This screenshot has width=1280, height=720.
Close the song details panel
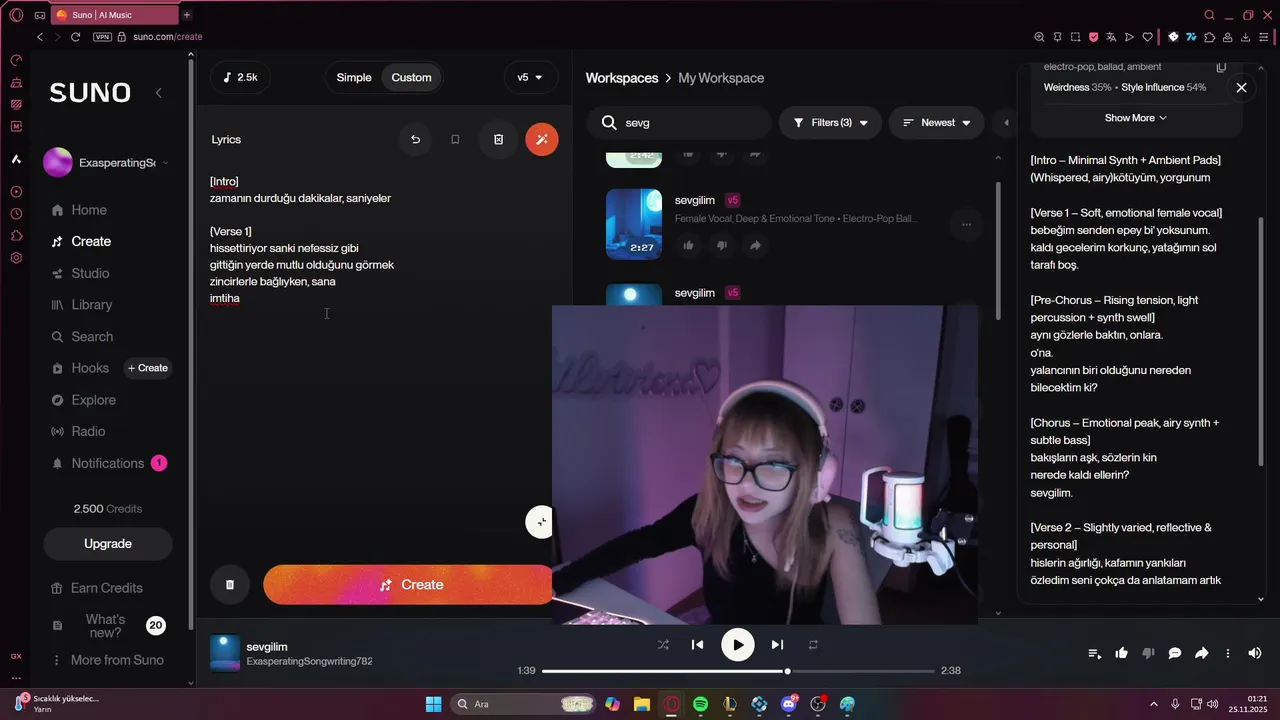1241,88
